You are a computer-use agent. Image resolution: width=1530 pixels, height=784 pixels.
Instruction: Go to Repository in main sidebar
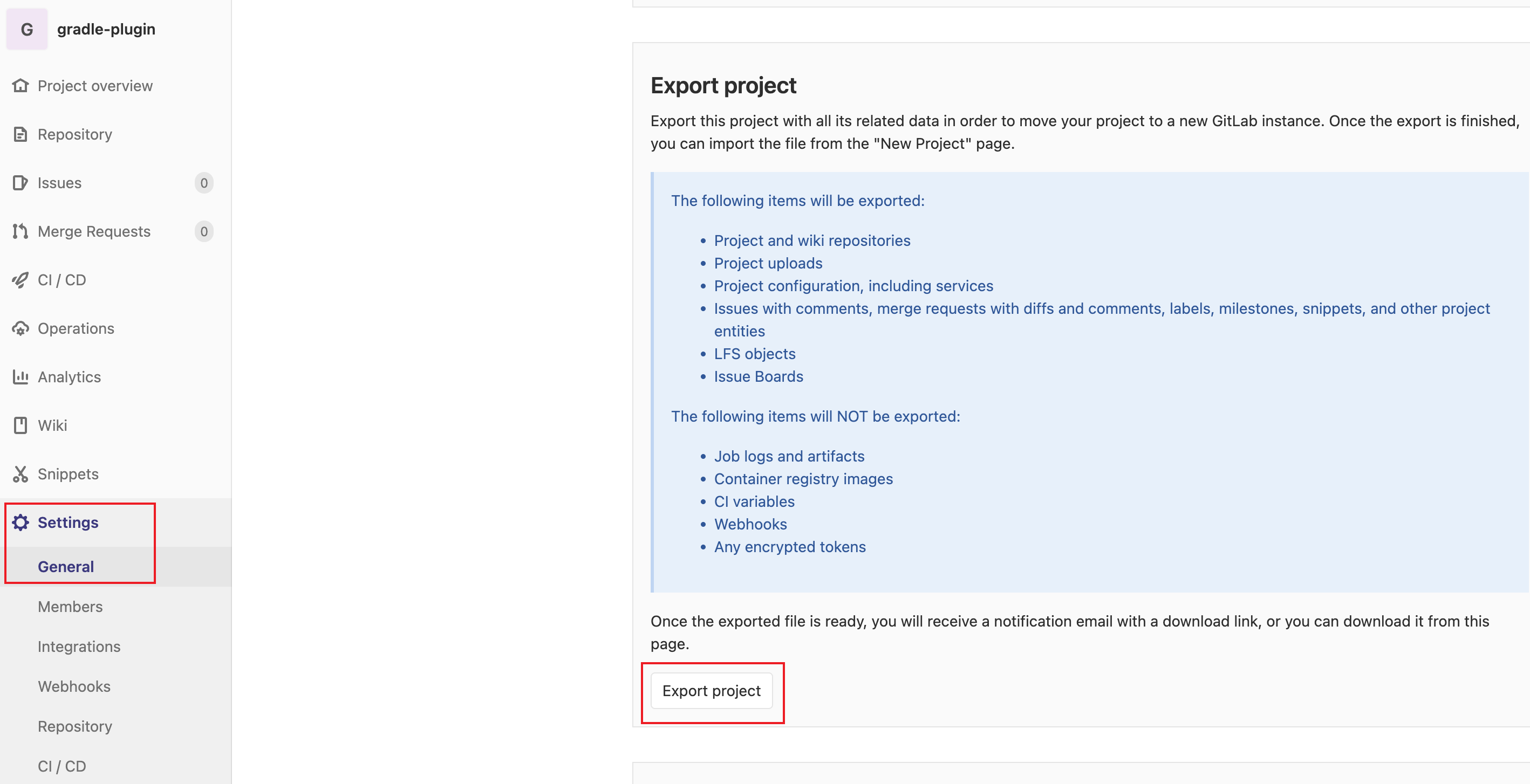point(75,135)
